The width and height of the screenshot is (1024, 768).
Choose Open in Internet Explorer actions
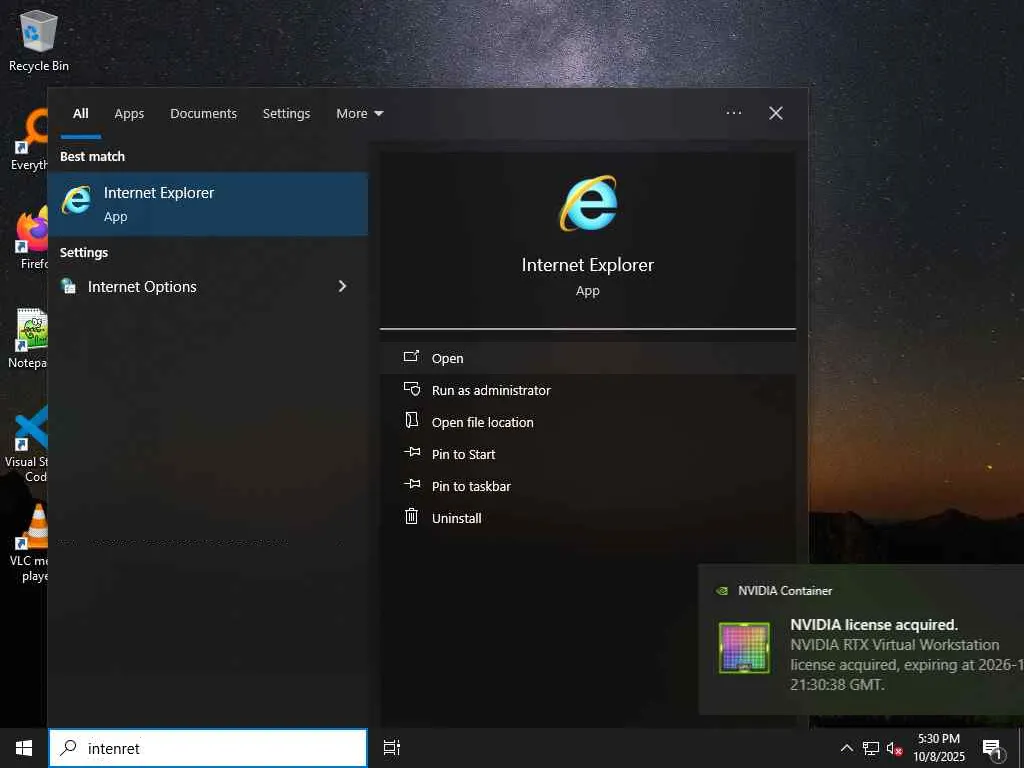coord(588,358)
